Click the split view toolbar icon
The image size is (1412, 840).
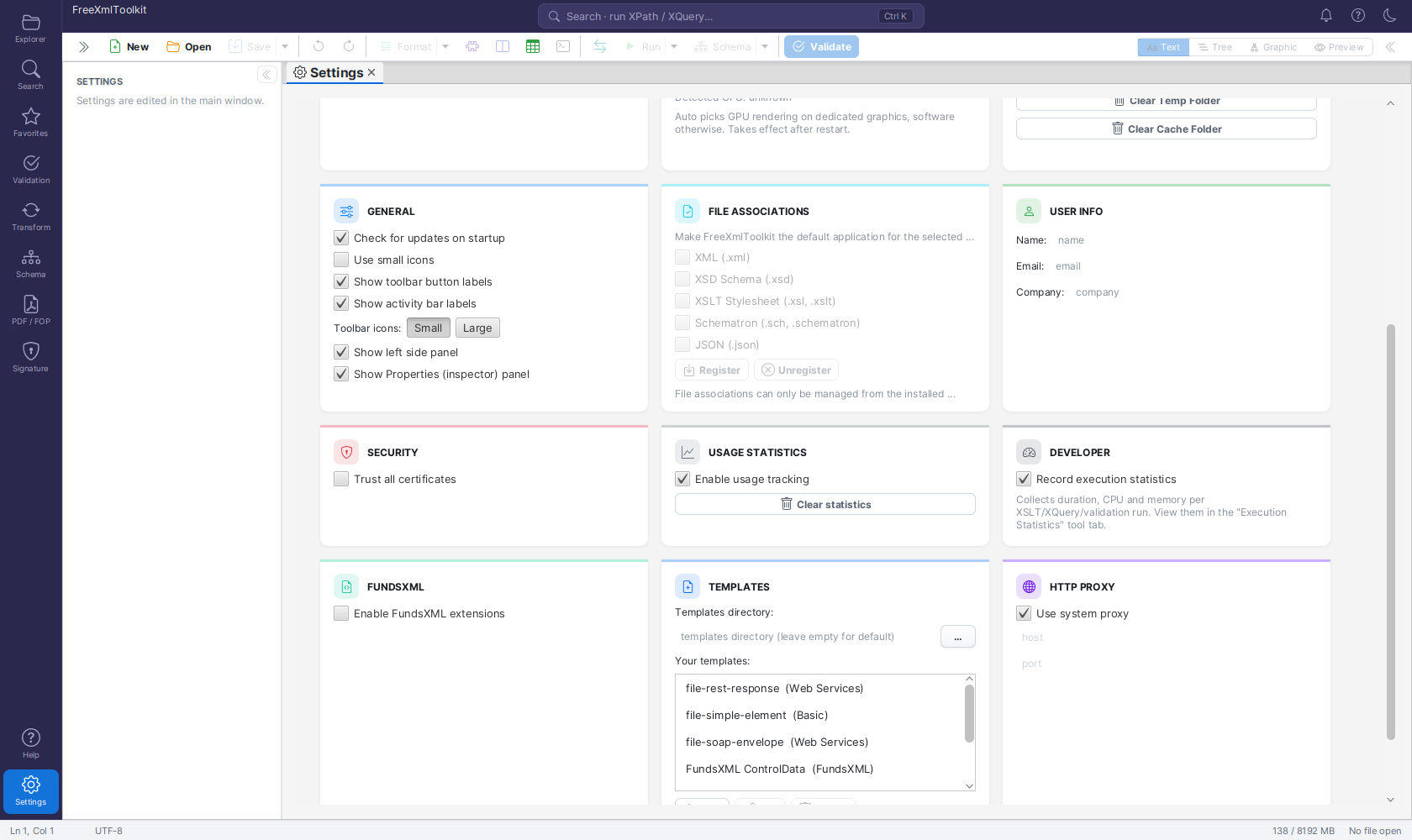(503, 47)
